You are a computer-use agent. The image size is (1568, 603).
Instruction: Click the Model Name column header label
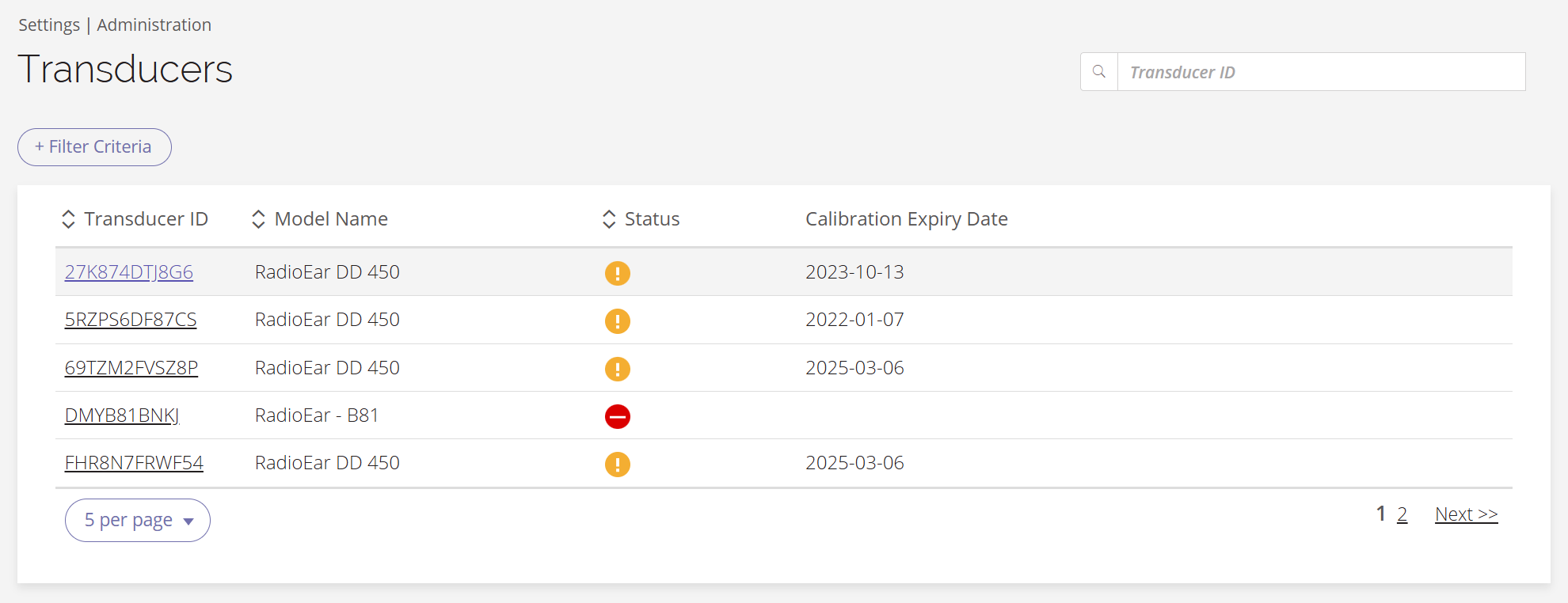click(x=331, y=219)
